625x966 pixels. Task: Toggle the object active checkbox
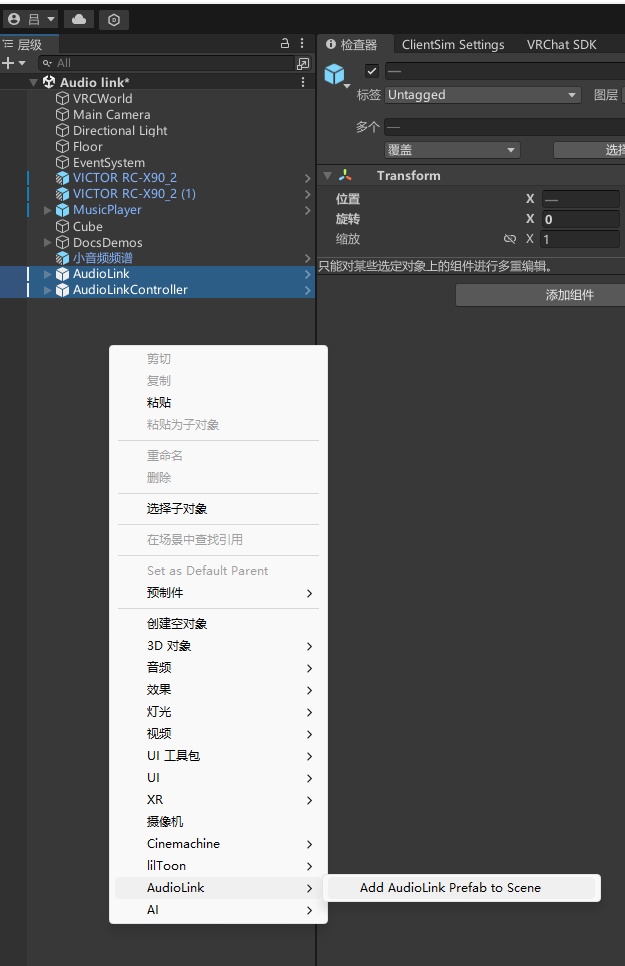(x=372, y=71)
